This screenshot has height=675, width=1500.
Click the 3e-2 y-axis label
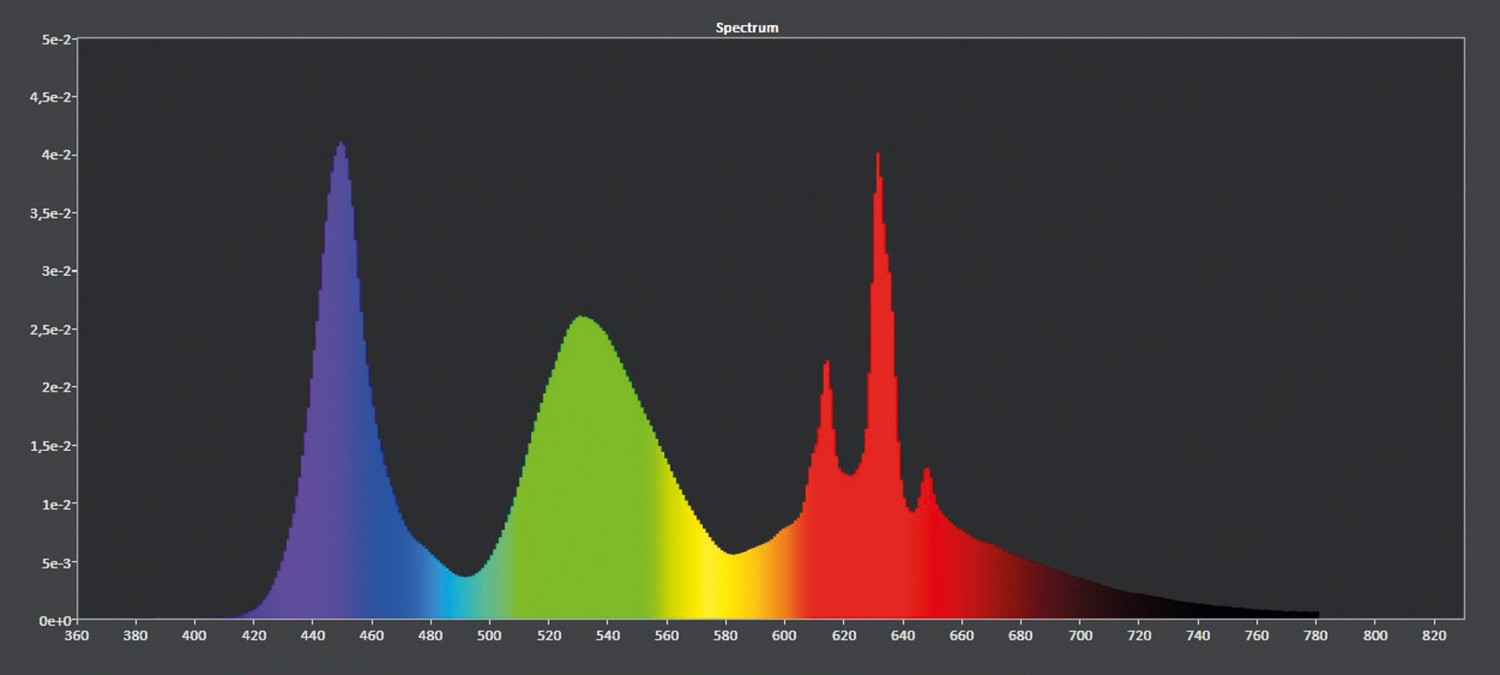(x=56, y=271)
